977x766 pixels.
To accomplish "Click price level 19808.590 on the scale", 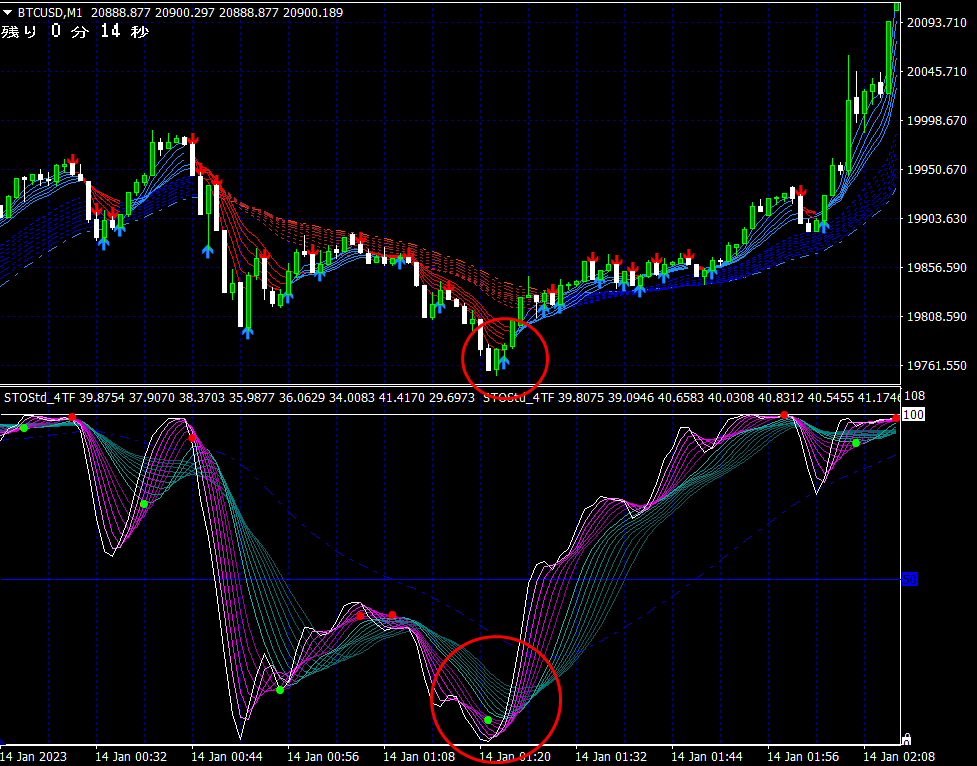I will [x=936, y=317].
